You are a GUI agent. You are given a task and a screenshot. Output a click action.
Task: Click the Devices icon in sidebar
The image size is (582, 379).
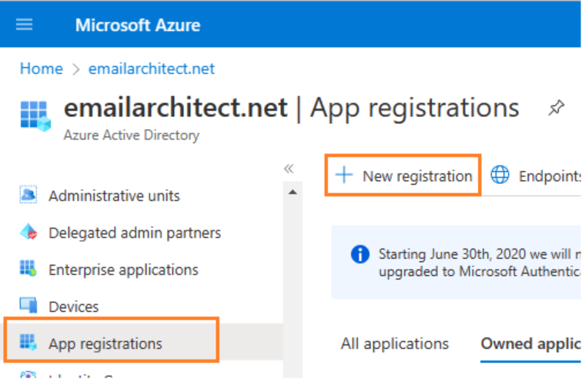pos(28,306)
